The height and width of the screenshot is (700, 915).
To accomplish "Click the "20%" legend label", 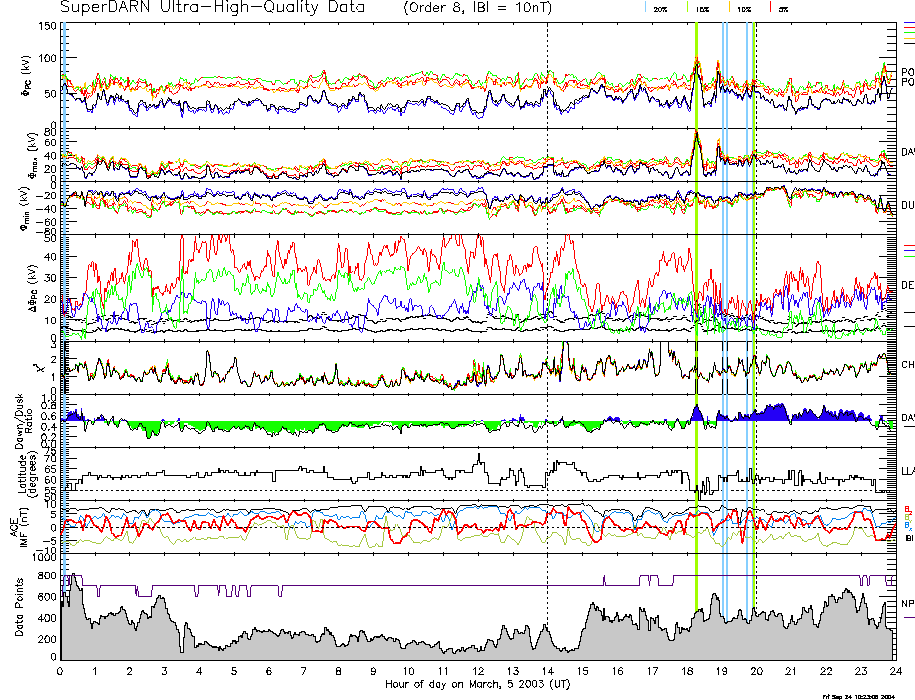I will click(660, 10).
